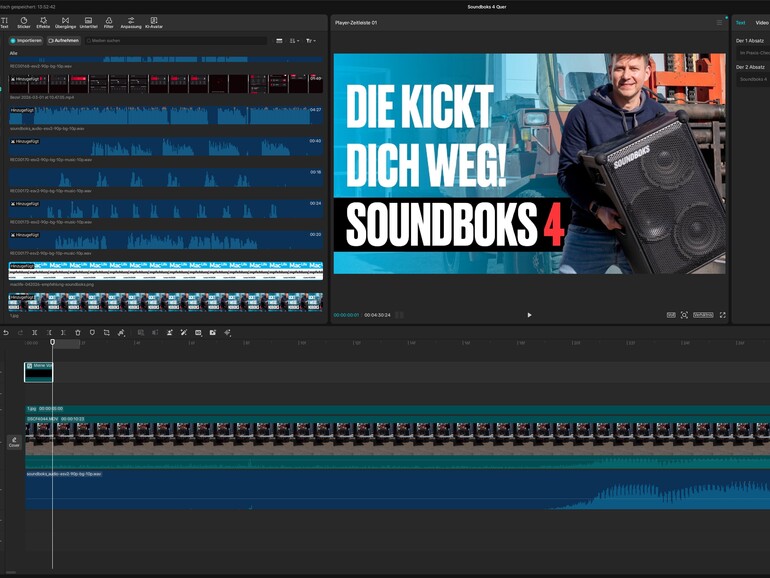
Task: Switch to the Video tab in inspector
Action: coord(762,23)
